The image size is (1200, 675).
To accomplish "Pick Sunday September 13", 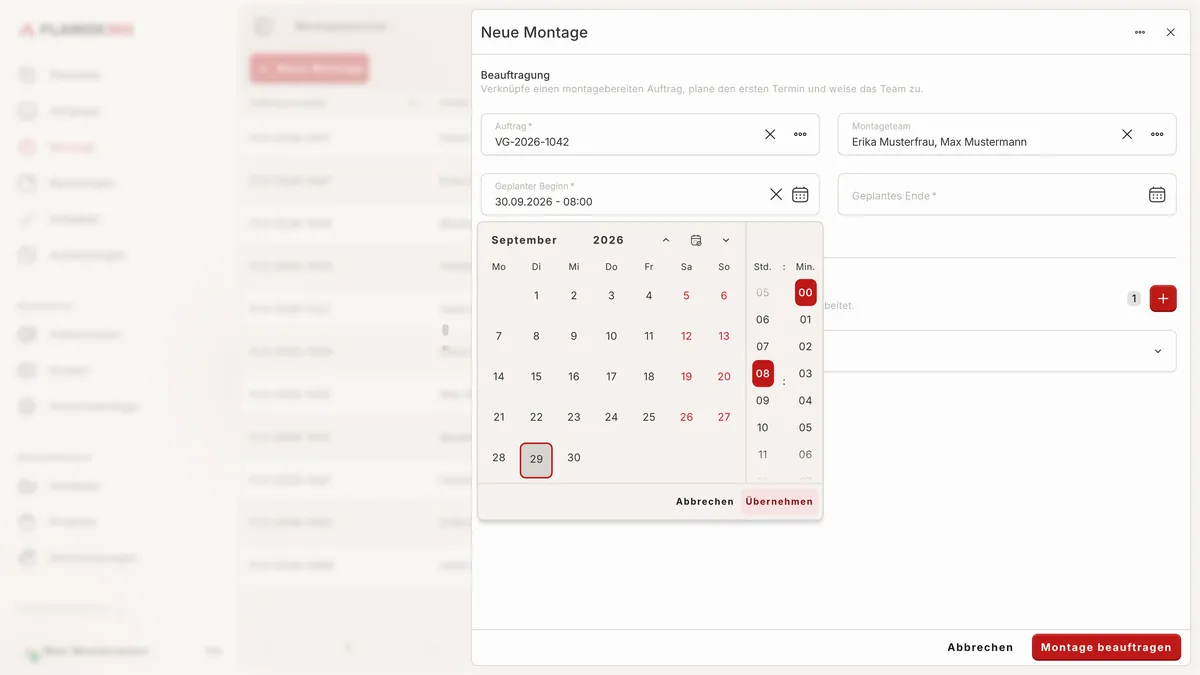I will coord(724,336).
